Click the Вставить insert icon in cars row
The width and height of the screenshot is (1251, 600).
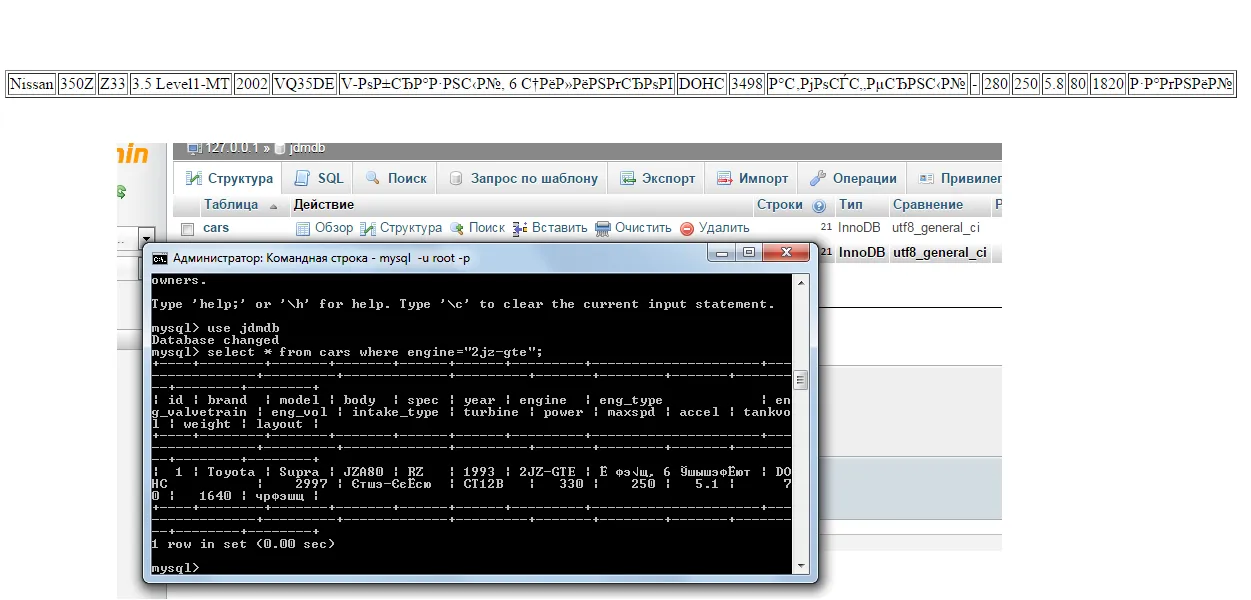click(x=520, y=228)
